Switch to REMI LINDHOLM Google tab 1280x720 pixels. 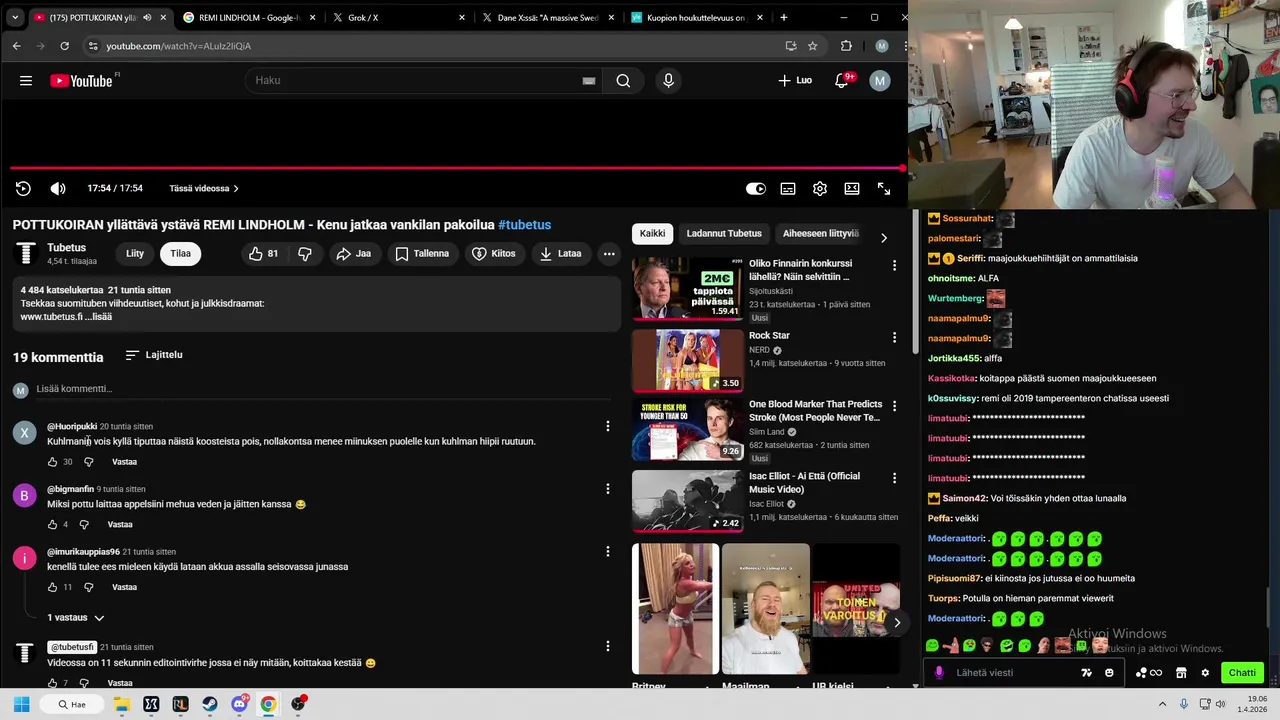tap(249, 17)
